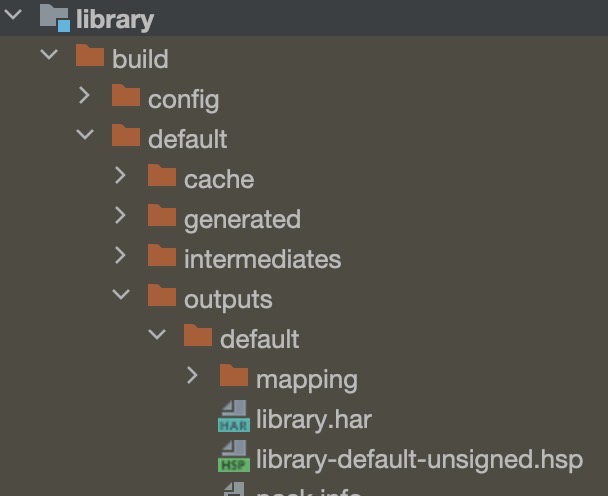Click the HSP file icon
608x496 pixels.
pos(234,456)
